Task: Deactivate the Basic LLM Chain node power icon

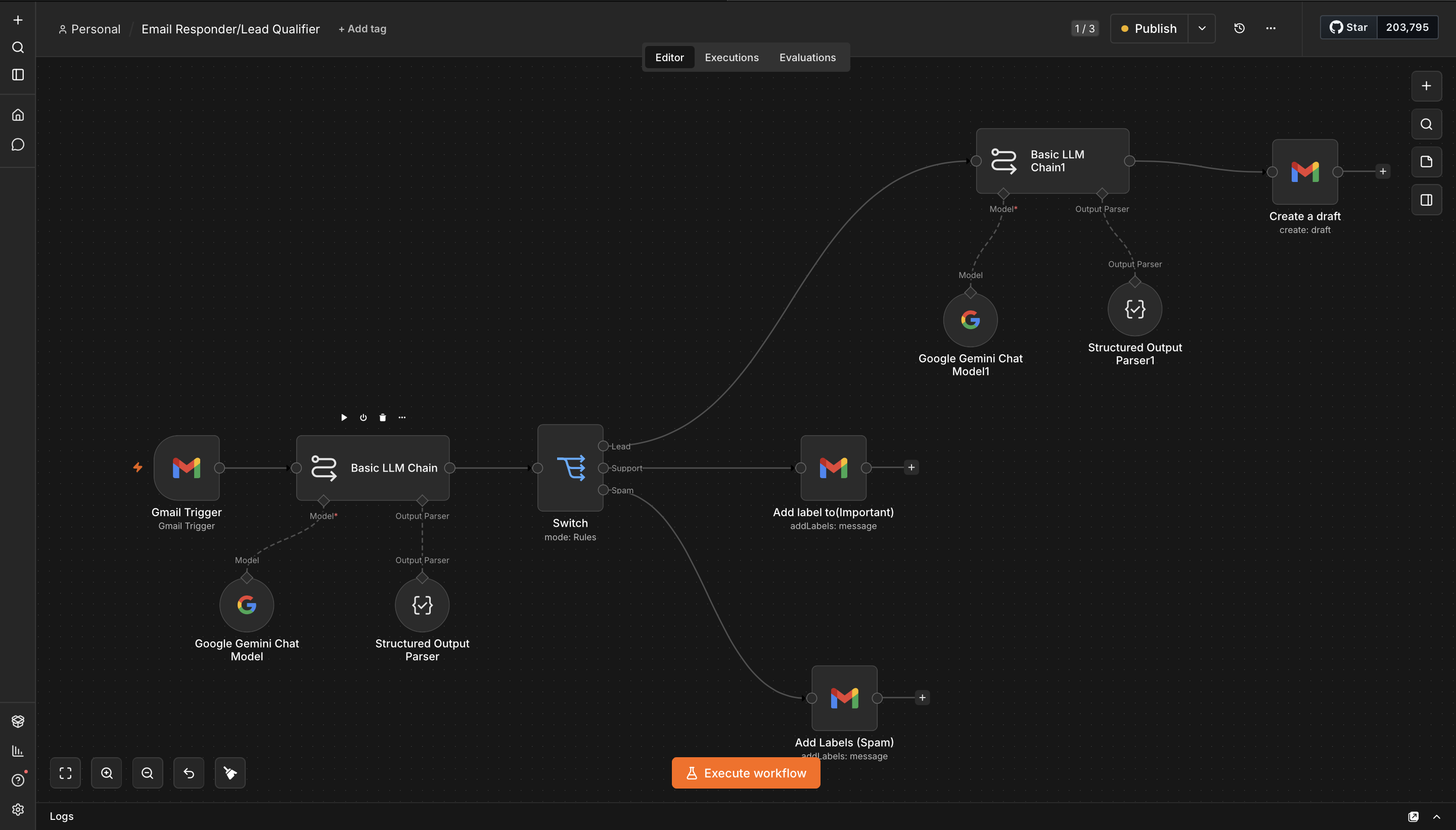Action: [363, 418]
